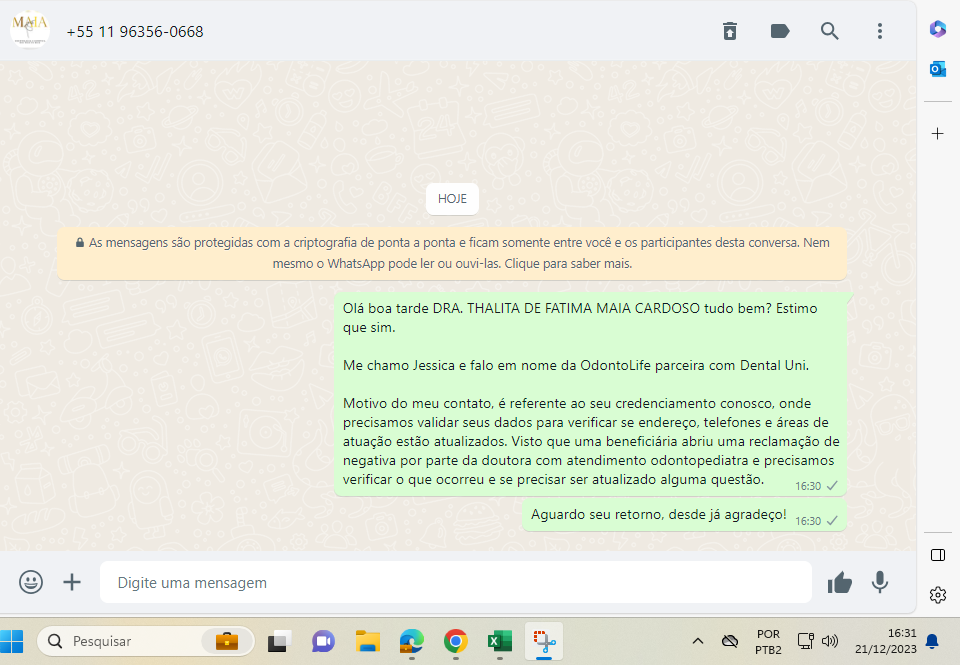Screen dimensions: 960x665
Task: Switch to Microsoft Edge on taskbar
Action: pos(411,641)
